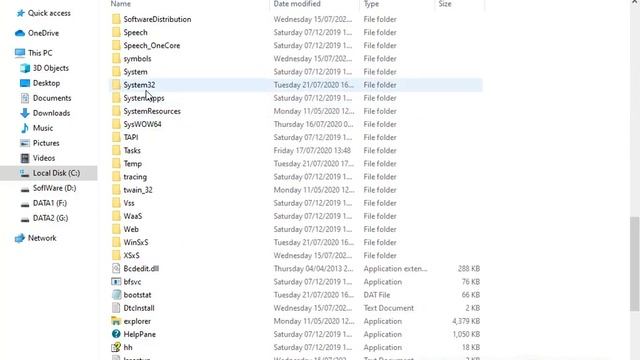Viewport: 640px width, 360px height.
Task: Select the Speech_OneCore folder name
Action: (152, 45)
